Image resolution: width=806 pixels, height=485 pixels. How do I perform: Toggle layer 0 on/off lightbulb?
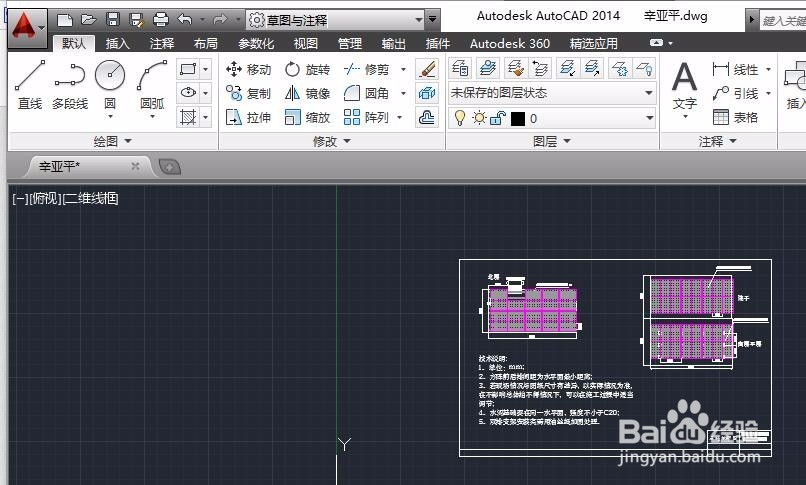click(x=460, y=118)
